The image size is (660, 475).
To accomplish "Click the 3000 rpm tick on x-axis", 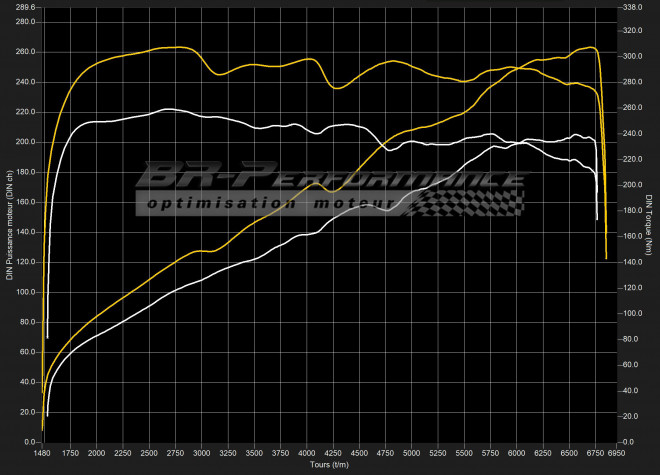I will click(201, 453).
